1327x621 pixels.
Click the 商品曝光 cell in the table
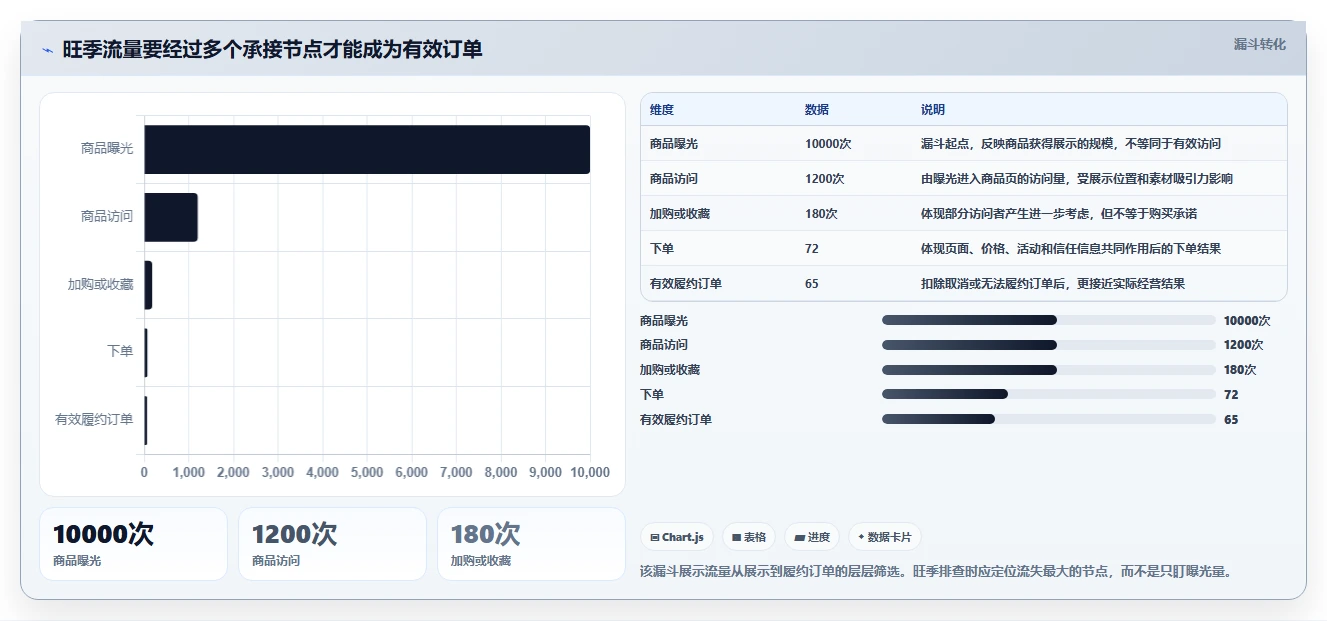(674, 144)
